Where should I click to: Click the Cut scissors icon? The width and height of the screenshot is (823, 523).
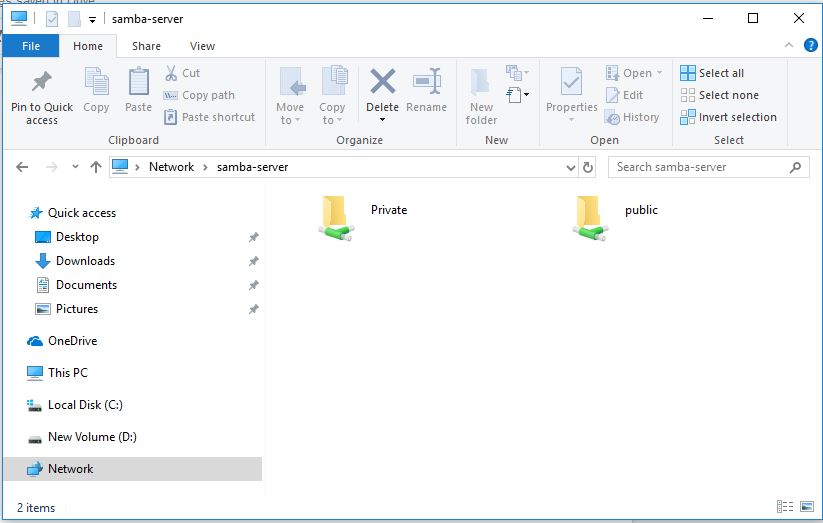tap(171, 73)
